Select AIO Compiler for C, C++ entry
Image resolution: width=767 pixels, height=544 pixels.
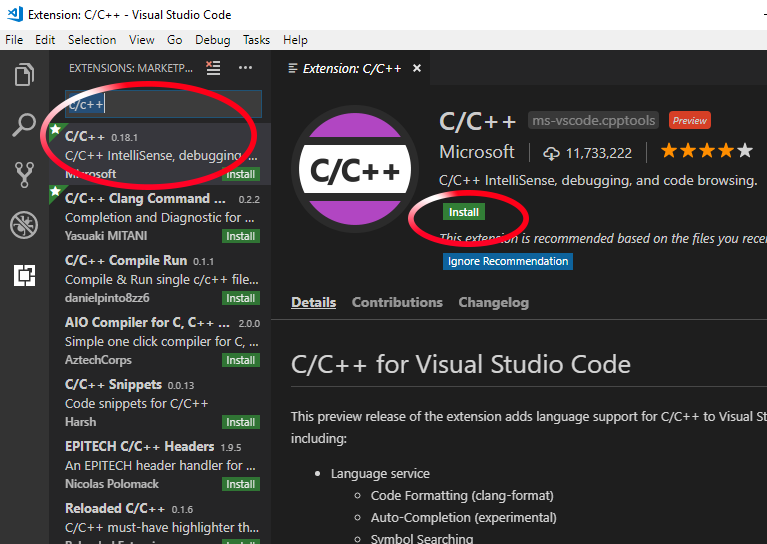[x=160, y=340]
